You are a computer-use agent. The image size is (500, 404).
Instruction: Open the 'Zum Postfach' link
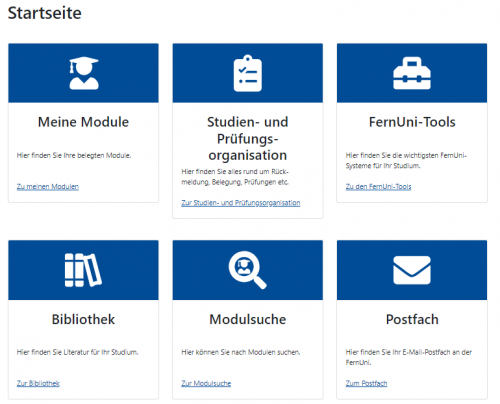366,383
